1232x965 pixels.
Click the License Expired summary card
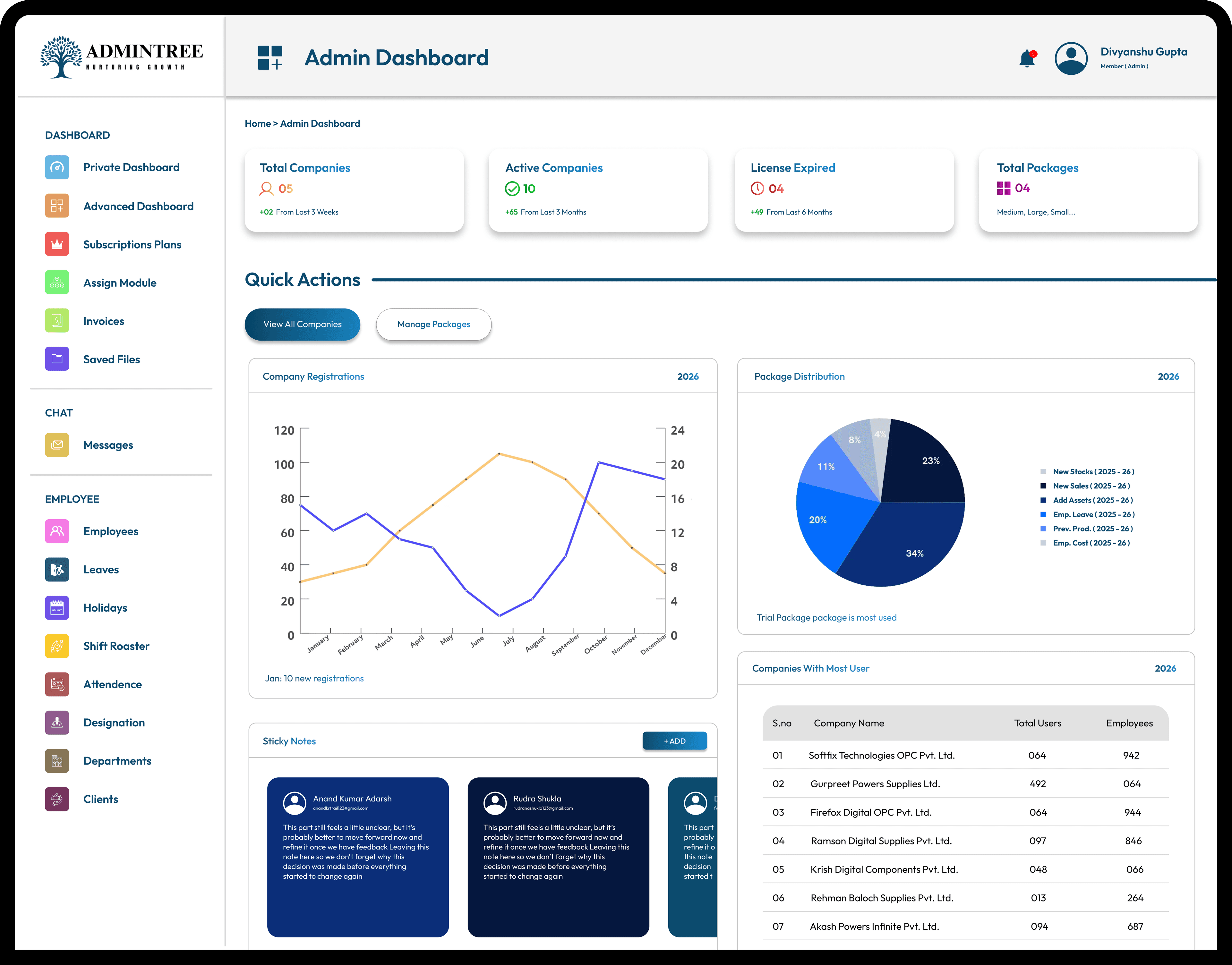click(x=844, y=190)
